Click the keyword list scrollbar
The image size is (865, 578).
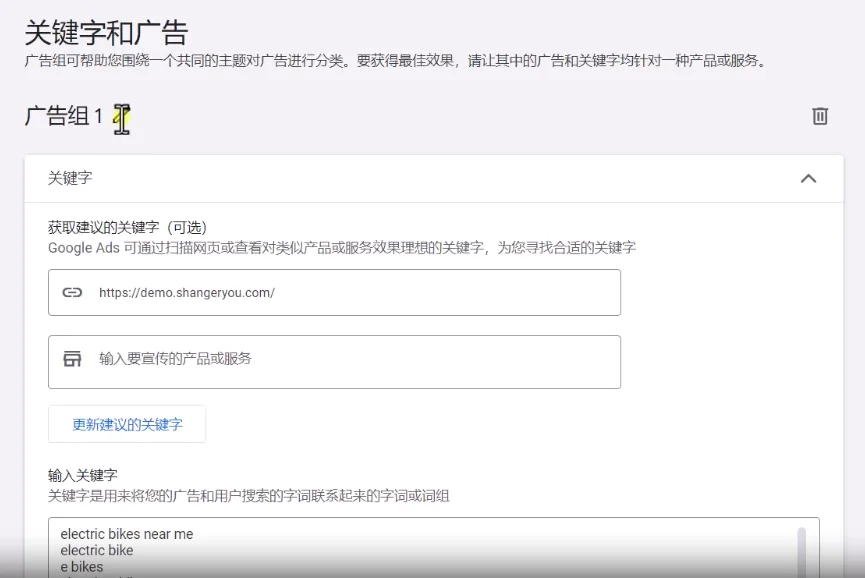(x=802, y=552)
